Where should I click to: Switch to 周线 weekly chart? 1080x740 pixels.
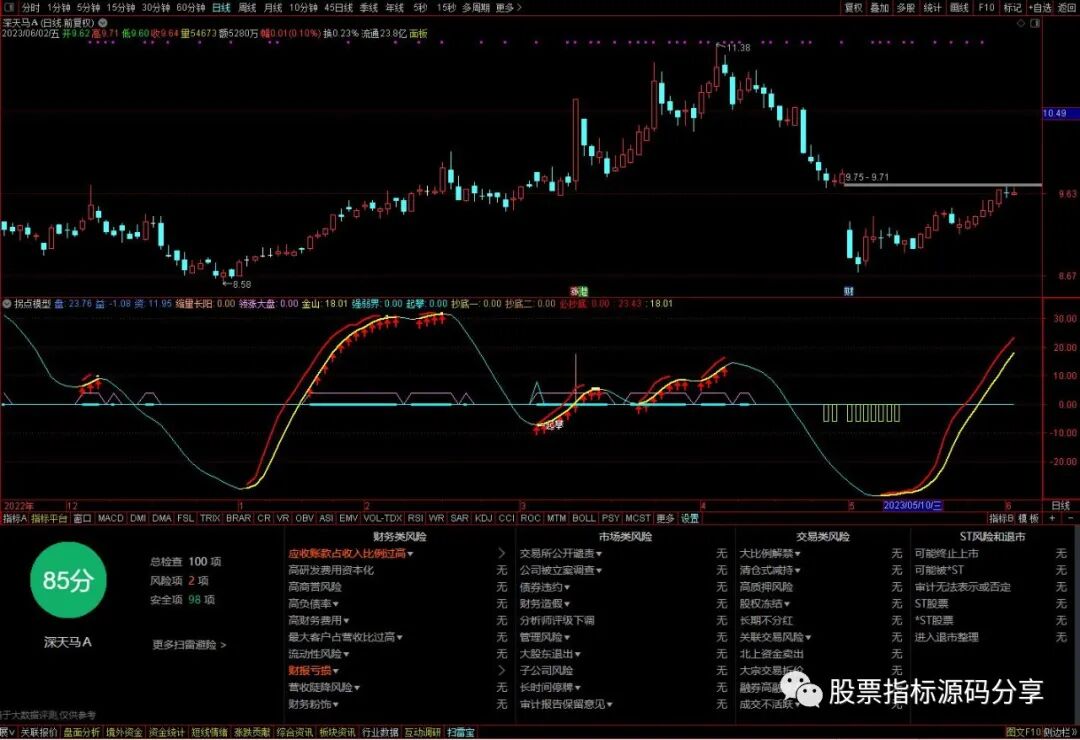coord(247,8)
